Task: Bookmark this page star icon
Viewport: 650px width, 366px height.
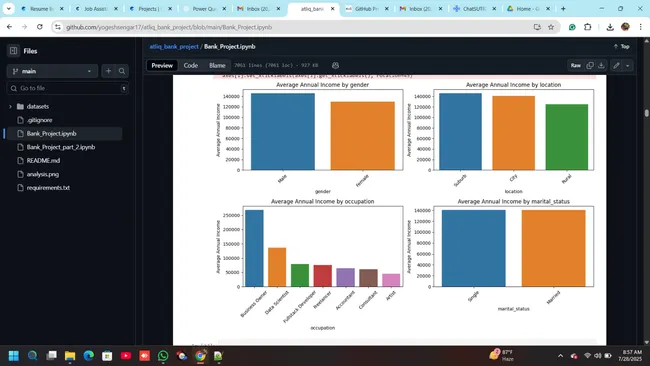Action: point(551,27)
